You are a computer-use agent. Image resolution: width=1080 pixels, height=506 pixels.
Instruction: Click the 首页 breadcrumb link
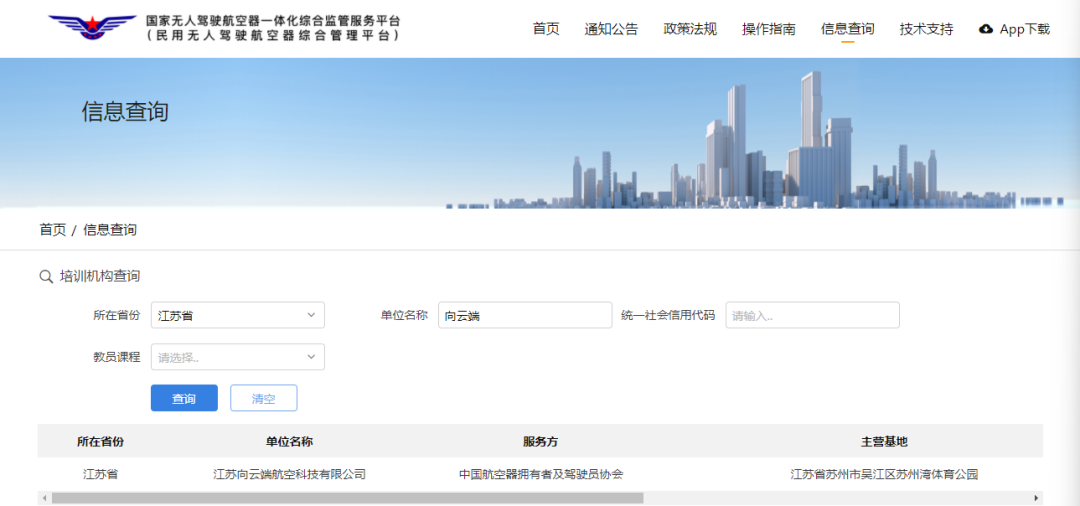52,230
